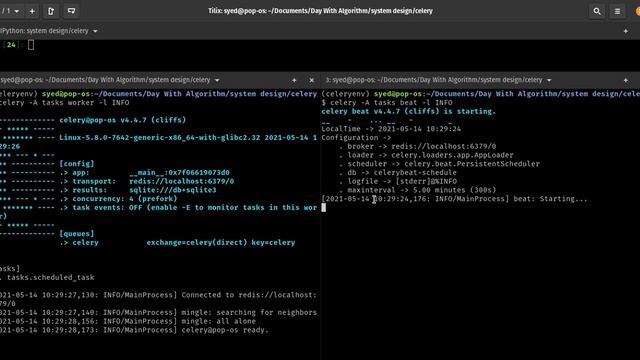Click the Tilix window title text
The height and width of the screenshot is (360, 640).
point(320,11)
